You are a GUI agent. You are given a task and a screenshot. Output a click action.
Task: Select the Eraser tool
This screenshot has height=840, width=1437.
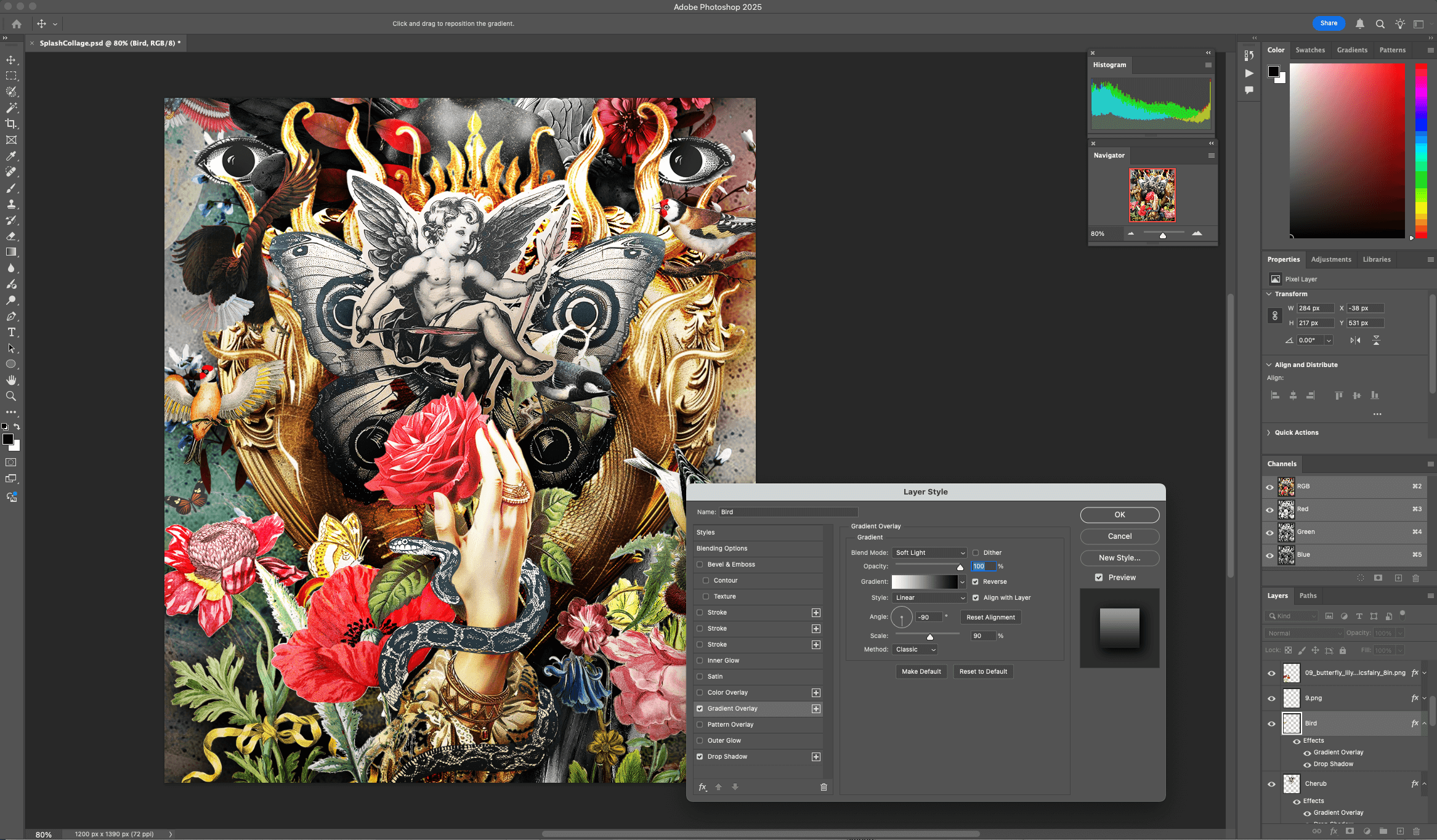11,236
